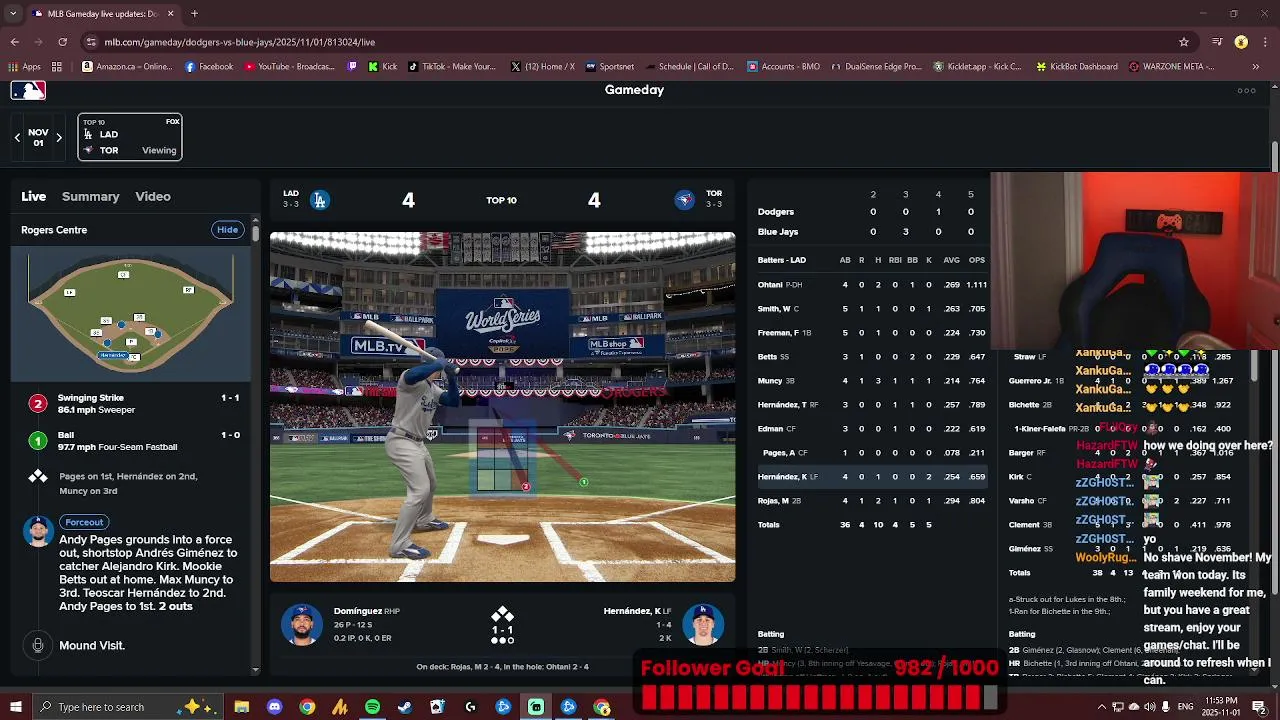Open a new browser tab
1280x720 pixels.
pos(194,14)
